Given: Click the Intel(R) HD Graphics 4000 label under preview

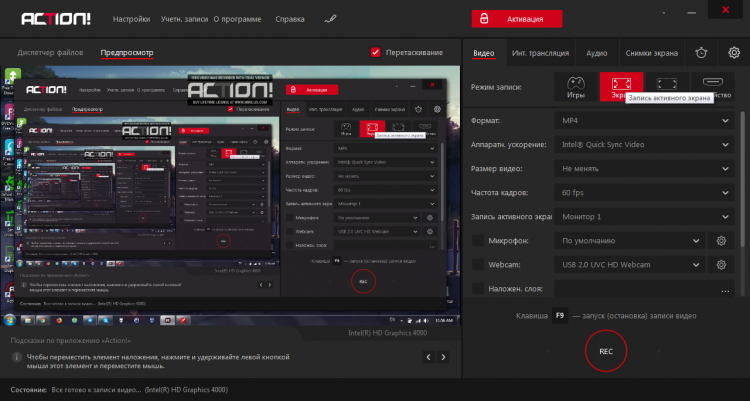Looking at the screenshot, I should coord(387,333).
